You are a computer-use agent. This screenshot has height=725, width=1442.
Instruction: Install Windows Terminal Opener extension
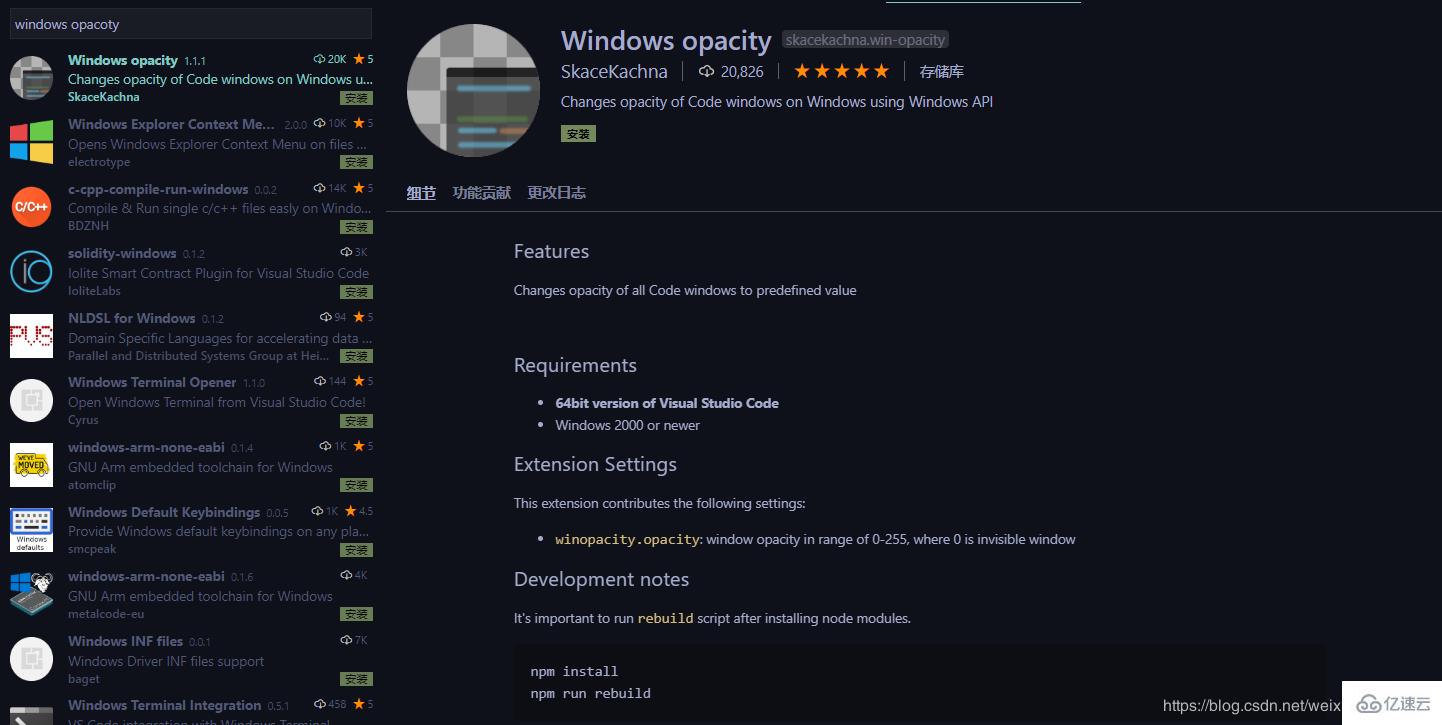click(x=356, y=421)
